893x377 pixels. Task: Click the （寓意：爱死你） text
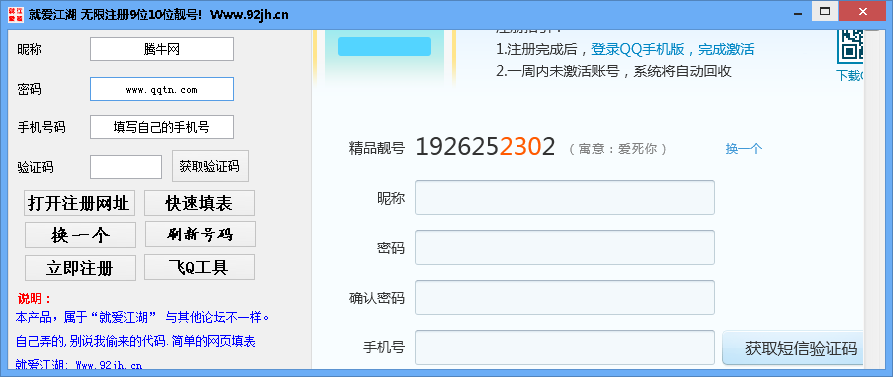pyautogui.click(x=618, y=149)
